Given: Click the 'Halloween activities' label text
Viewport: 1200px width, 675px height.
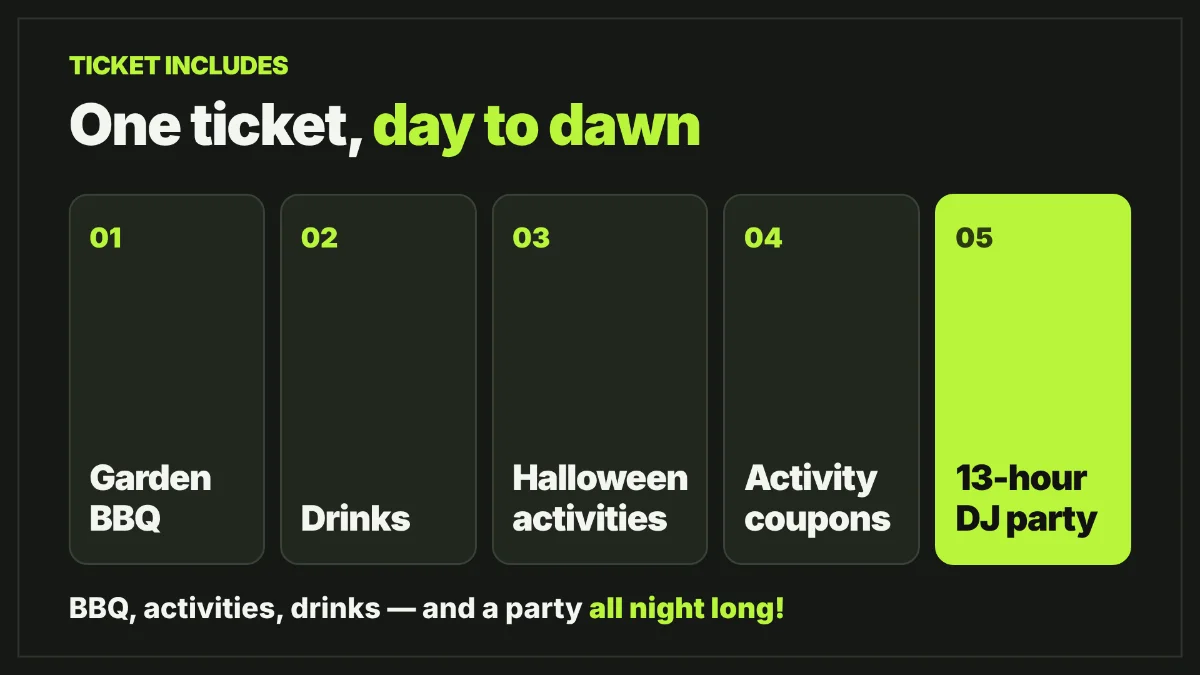Looking at the screenshot, I should pyautogui.click(x=600, y=498).
